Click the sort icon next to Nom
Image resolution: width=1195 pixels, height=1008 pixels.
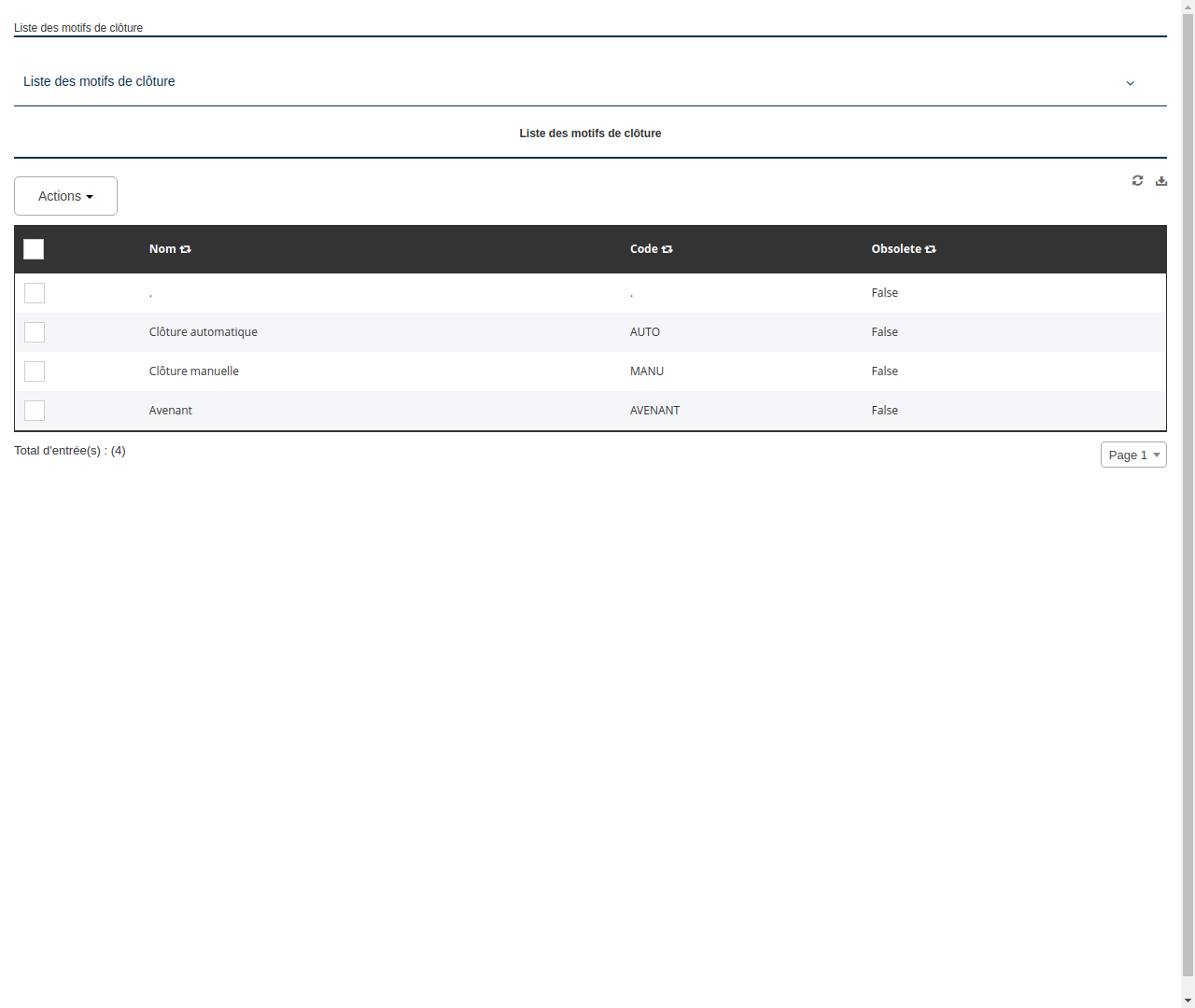point(186,248)
